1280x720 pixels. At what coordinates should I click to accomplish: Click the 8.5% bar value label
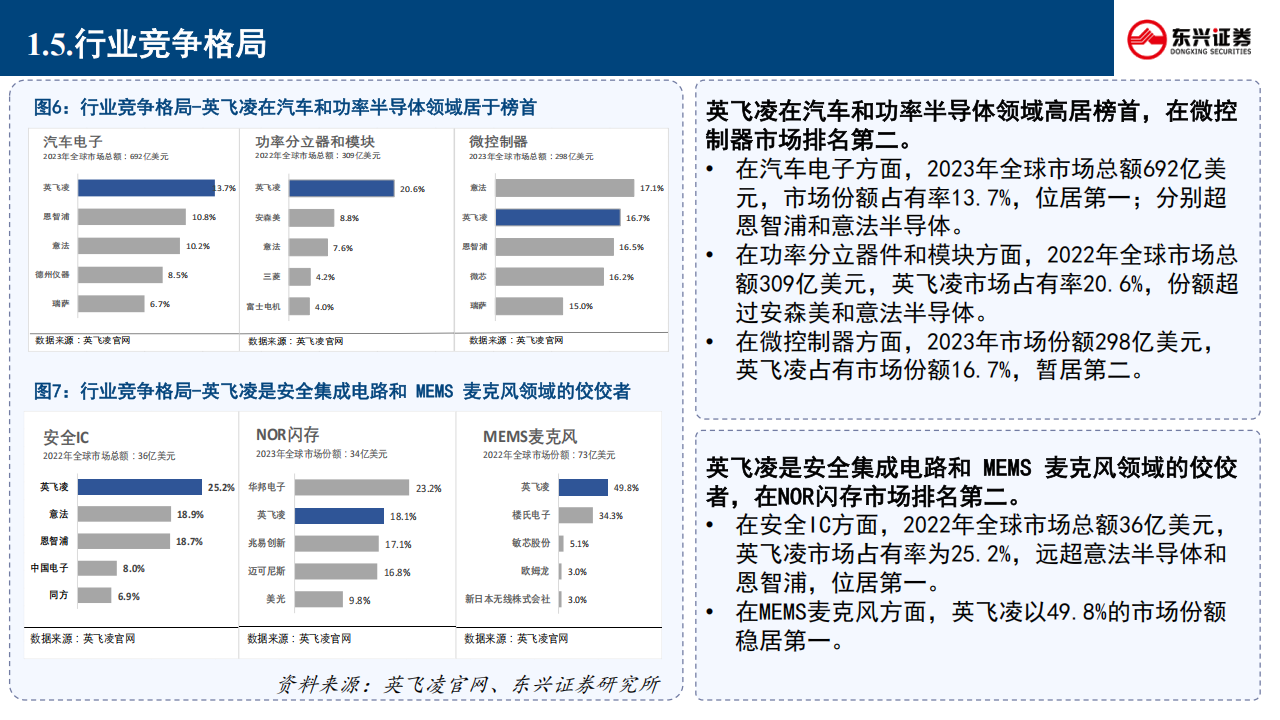pyautogui.click(x=179, y=275)
